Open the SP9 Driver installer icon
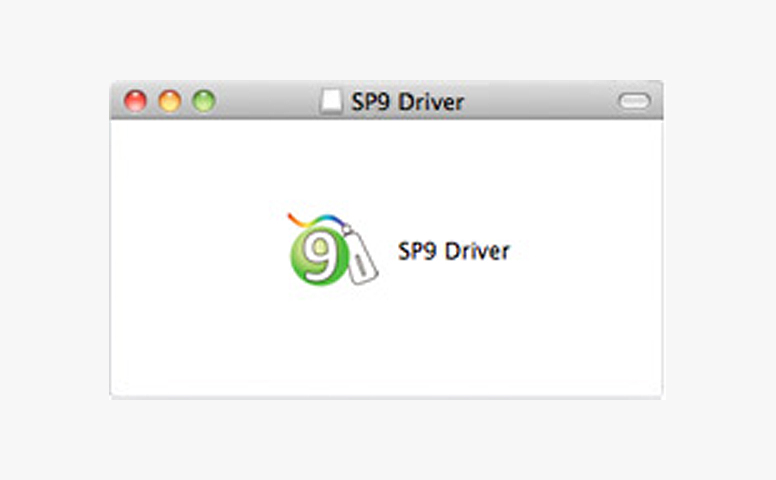Image resolution: width=776 pixels, height=480 pixels. point(330,250)
